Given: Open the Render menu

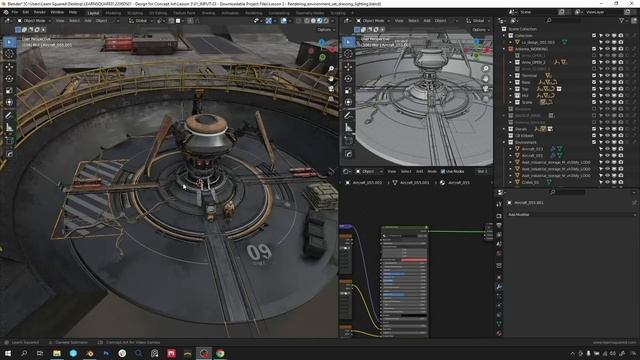Looking at the screenshot, I should point(40,12).
